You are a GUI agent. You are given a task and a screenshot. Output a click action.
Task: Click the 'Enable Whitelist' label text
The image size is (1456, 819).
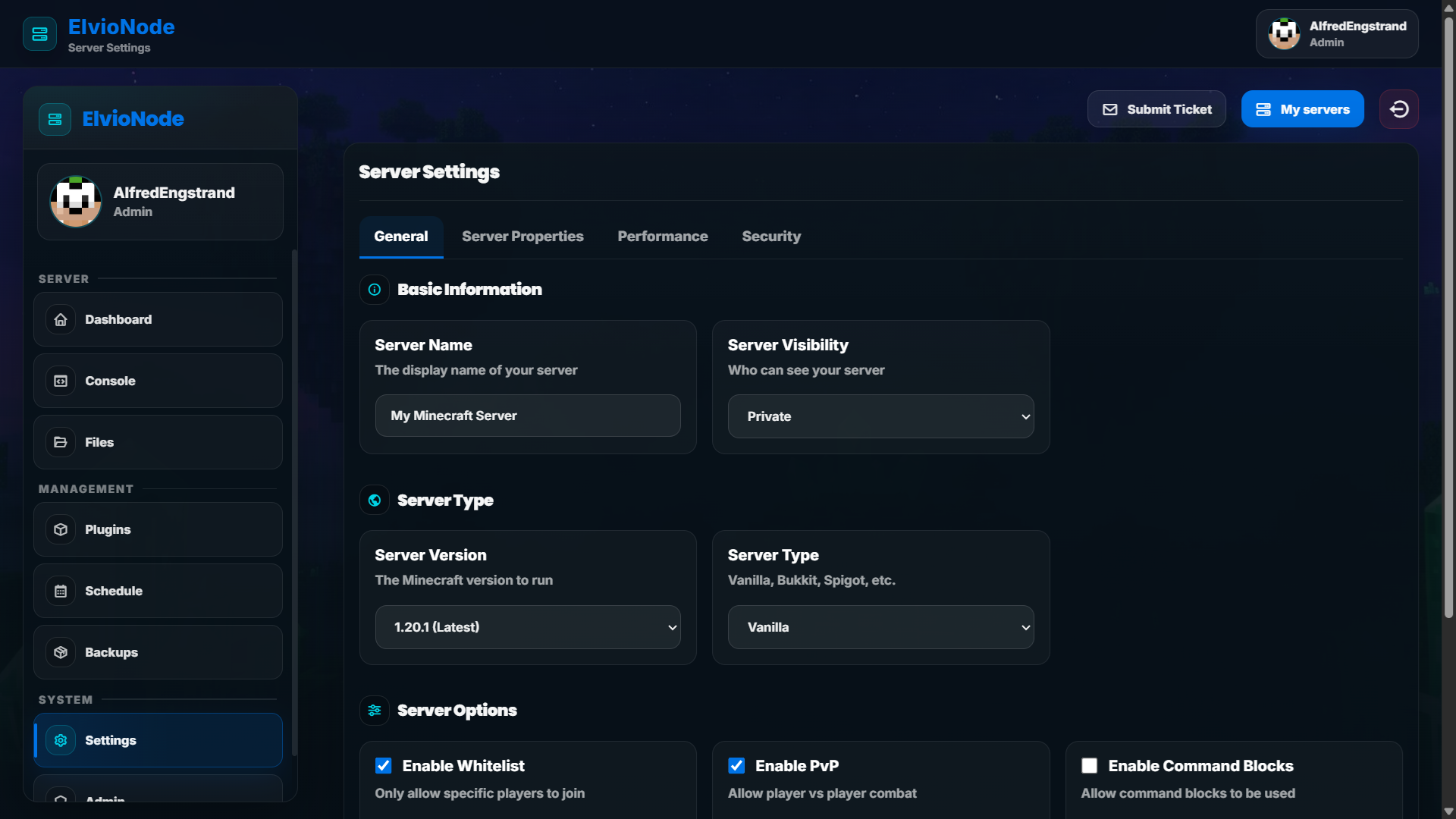tap(463, 766)
